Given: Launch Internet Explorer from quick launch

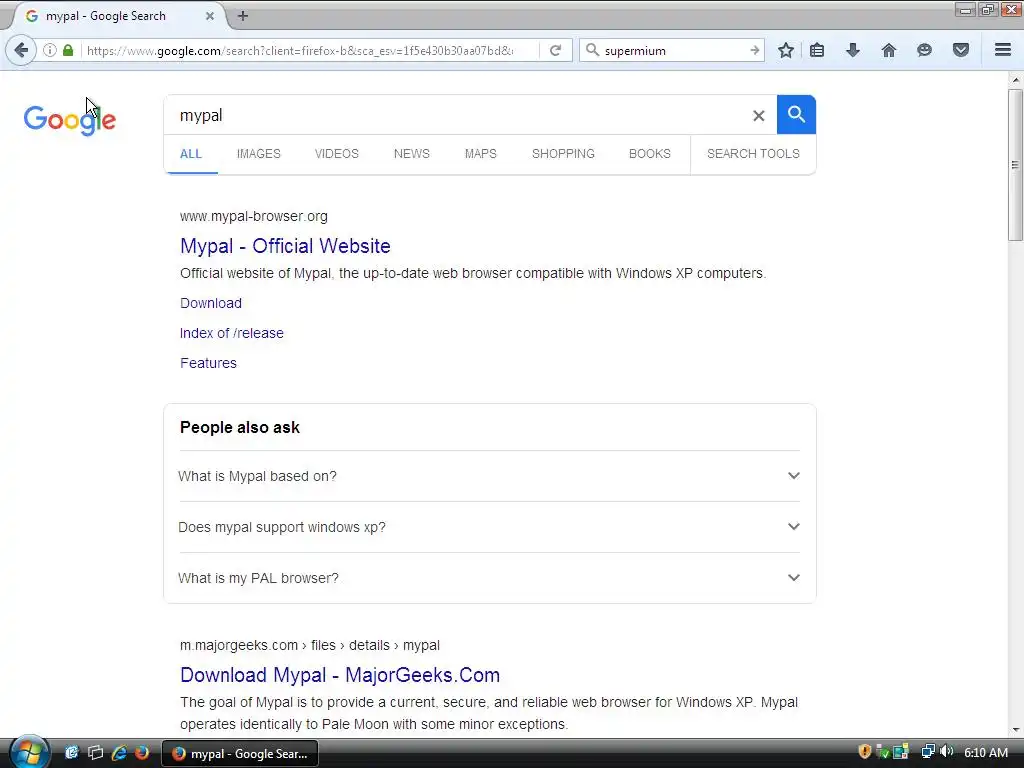Looking at the screenshot, I should coord(119,753).
